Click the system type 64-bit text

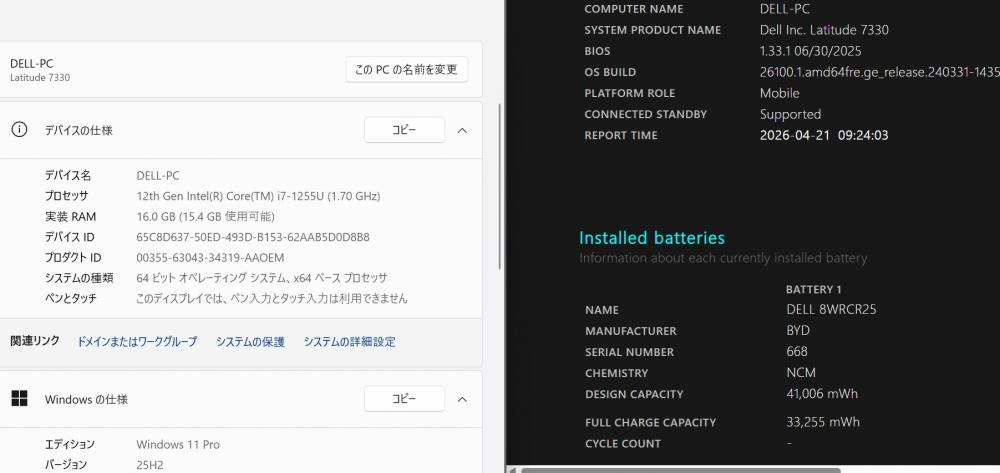point(261,278)
